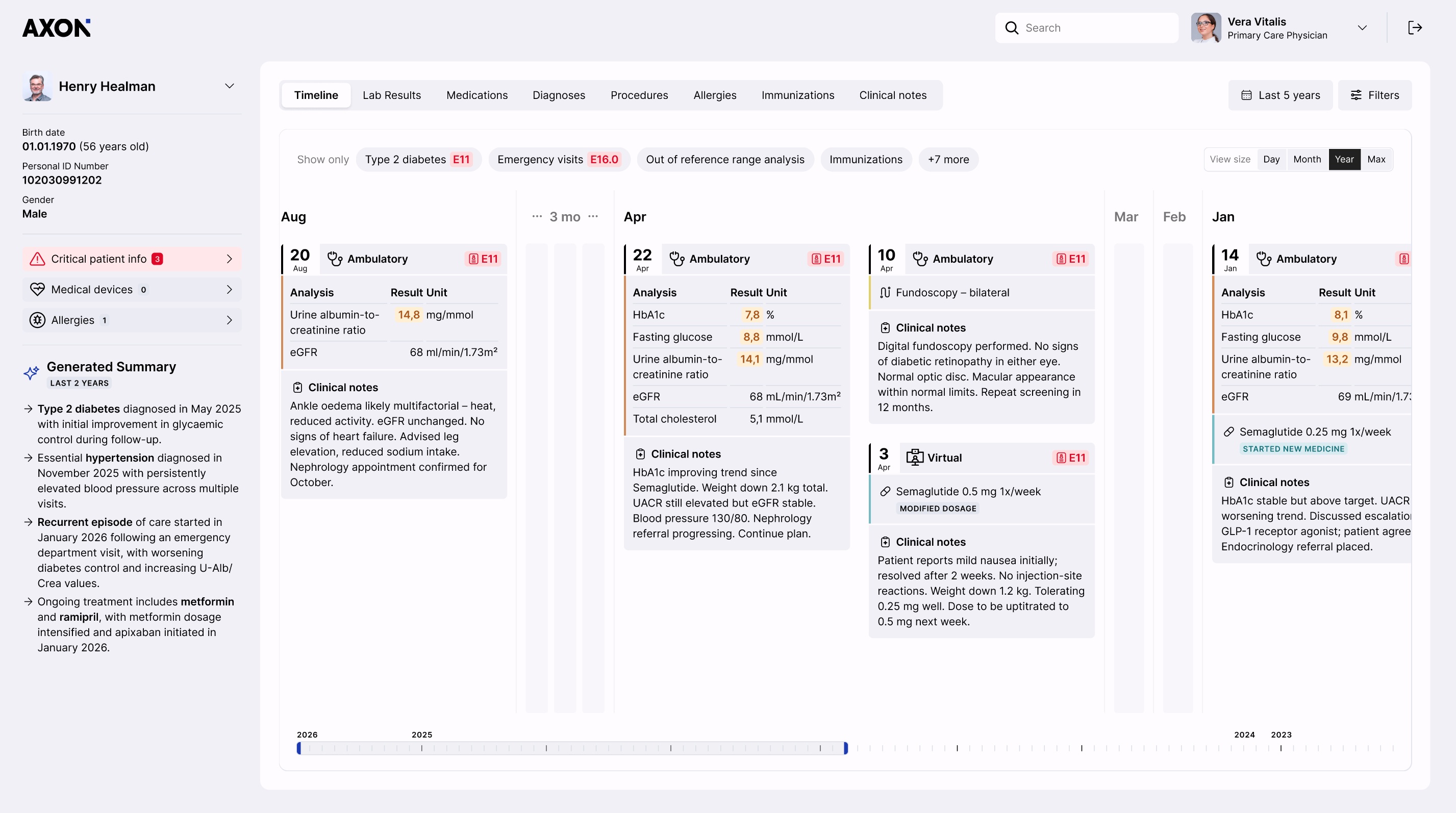Set view size to Month
Screen dimensions: 1456x813
1307,159
